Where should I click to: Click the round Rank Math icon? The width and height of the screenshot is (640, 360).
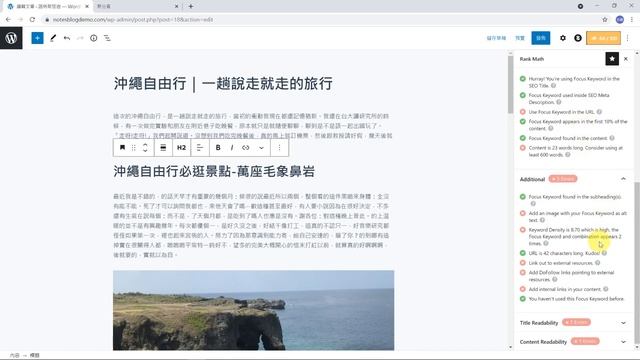pyautogui.click(x=578, y=38)
